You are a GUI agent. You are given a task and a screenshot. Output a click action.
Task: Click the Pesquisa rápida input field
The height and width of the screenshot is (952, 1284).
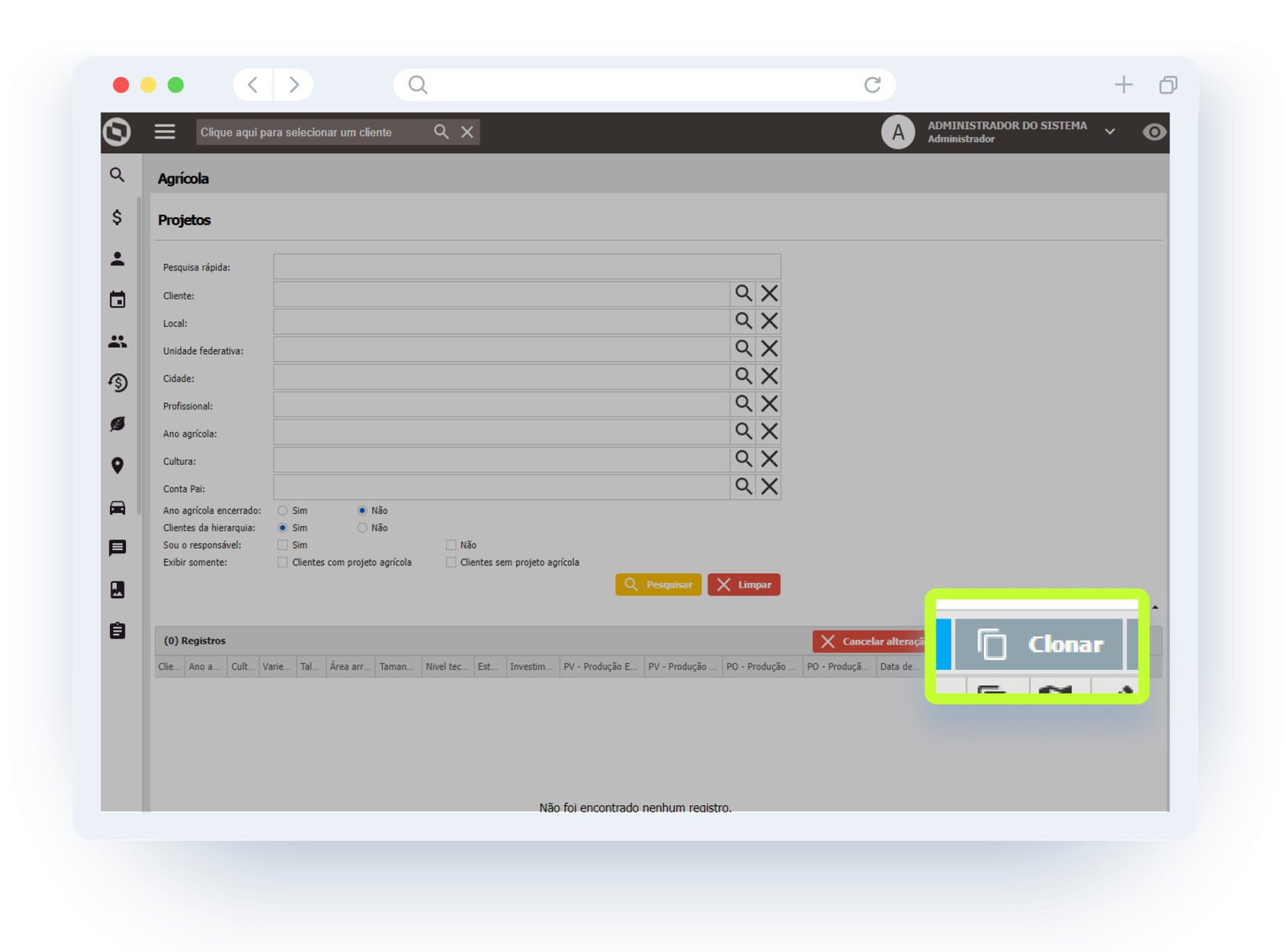pos(527,266)
